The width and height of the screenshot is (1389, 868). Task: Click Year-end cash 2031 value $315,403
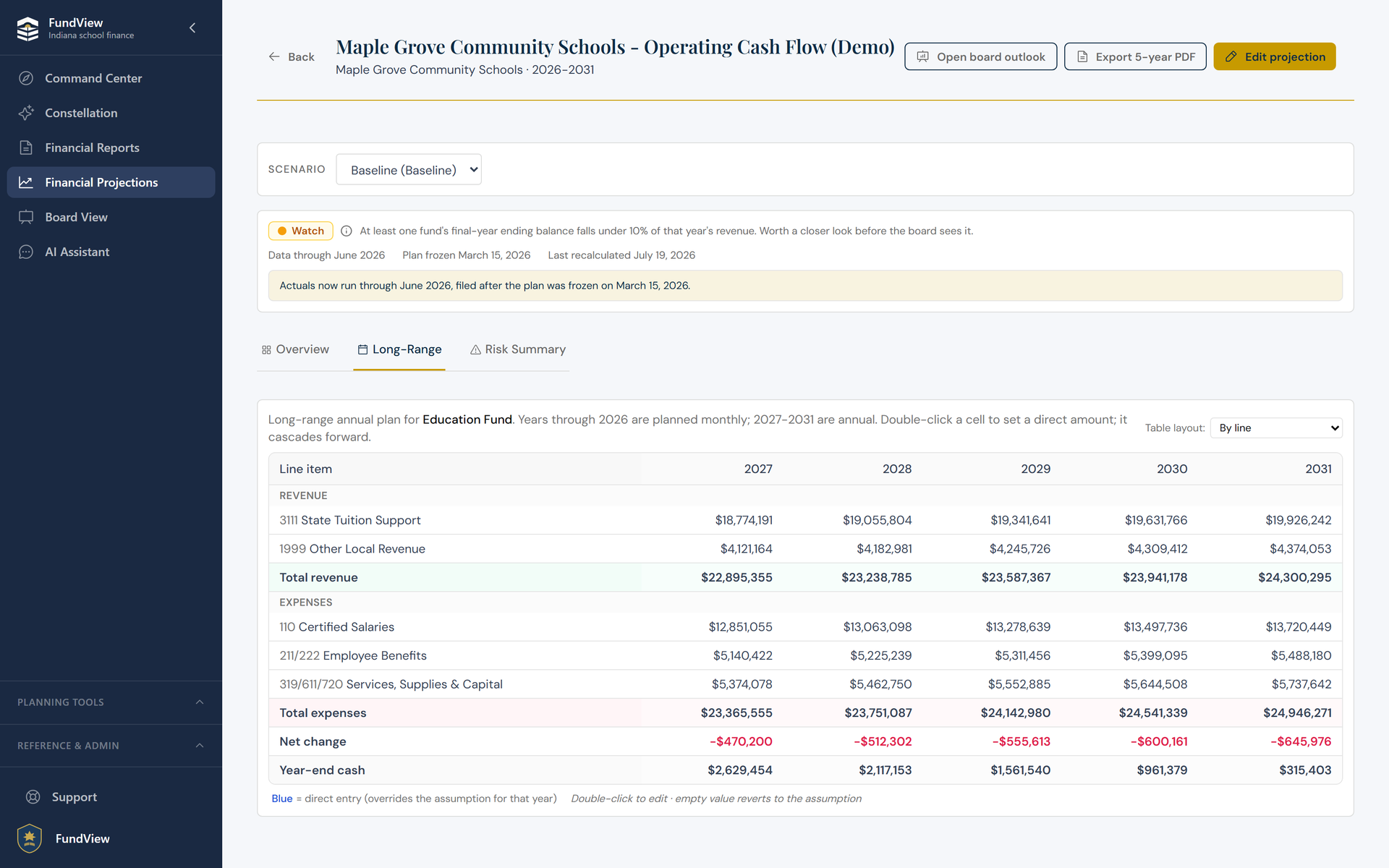(x=1305, y=770)
